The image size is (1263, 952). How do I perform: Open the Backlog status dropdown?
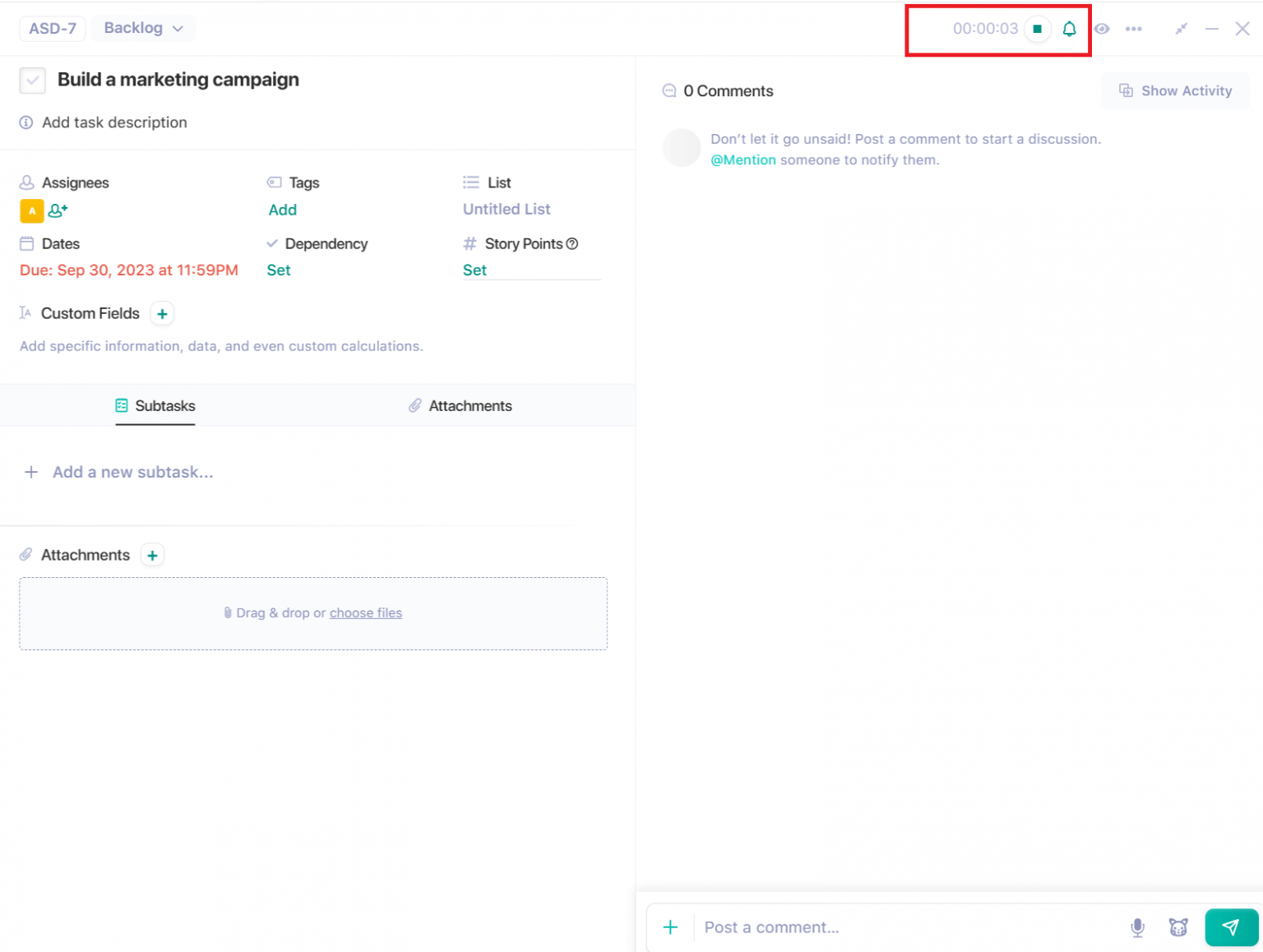[x=143, y=28]
